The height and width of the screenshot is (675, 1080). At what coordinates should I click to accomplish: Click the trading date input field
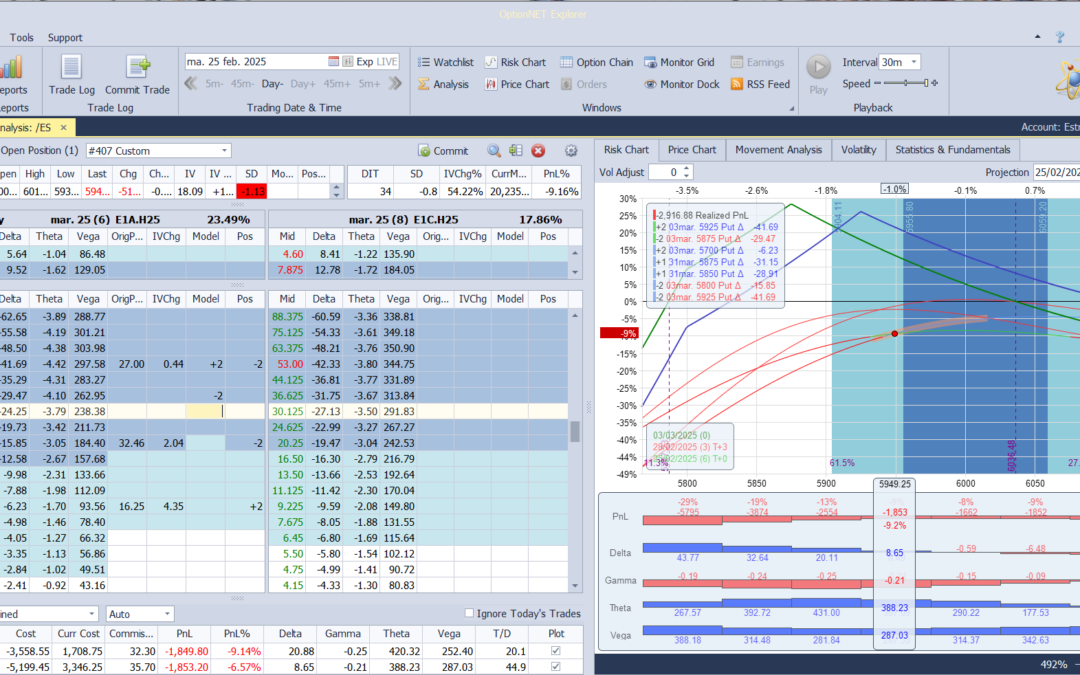click(256, 61)
